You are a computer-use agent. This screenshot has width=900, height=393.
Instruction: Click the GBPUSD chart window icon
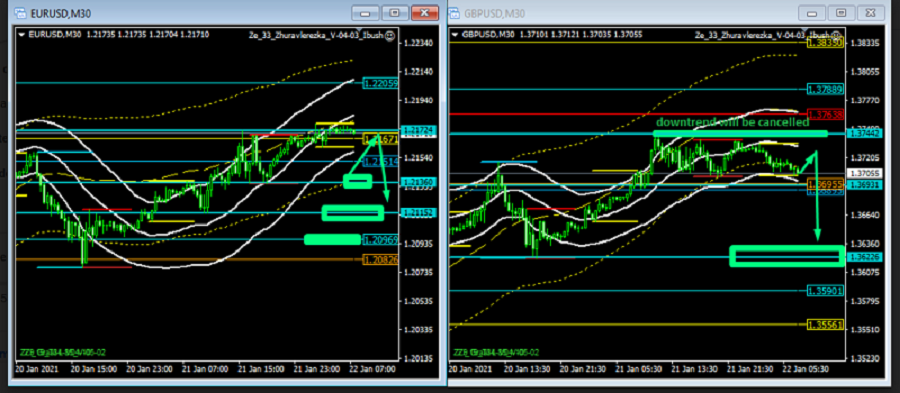pyautogui.click(x=454, y=13)
